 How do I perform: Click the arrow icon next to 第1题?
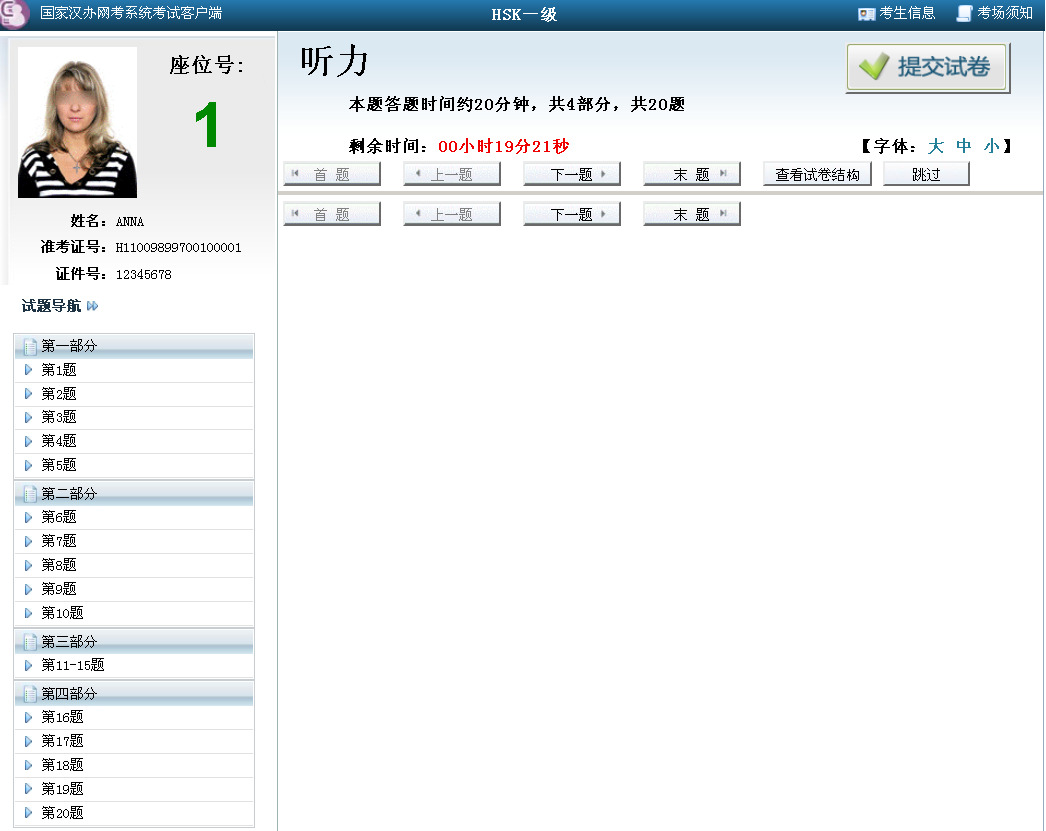pyautogui.click(x=29, y=370)
